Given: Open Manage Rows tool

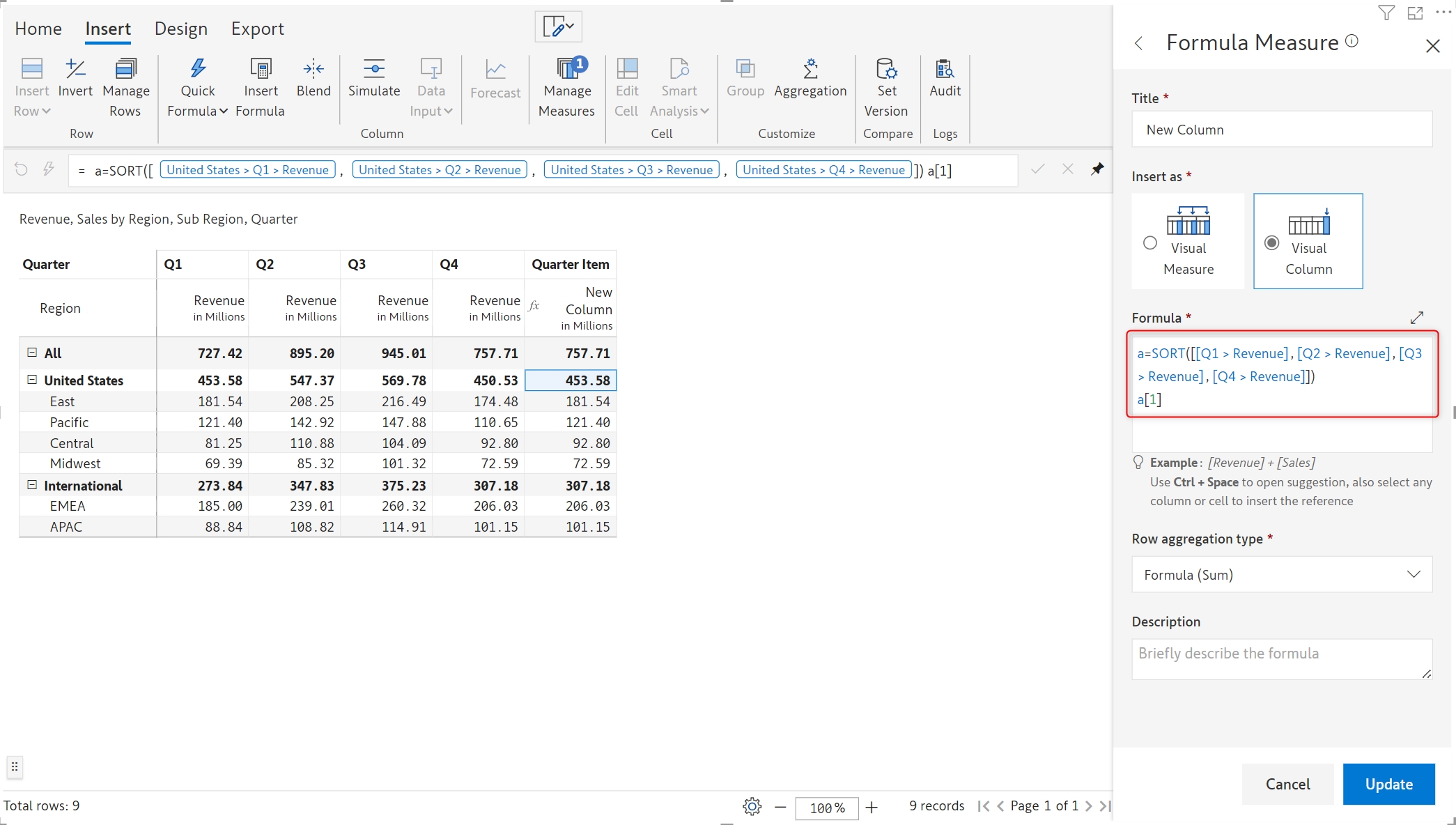Looking at the screenshot, I should coord(125,70).
